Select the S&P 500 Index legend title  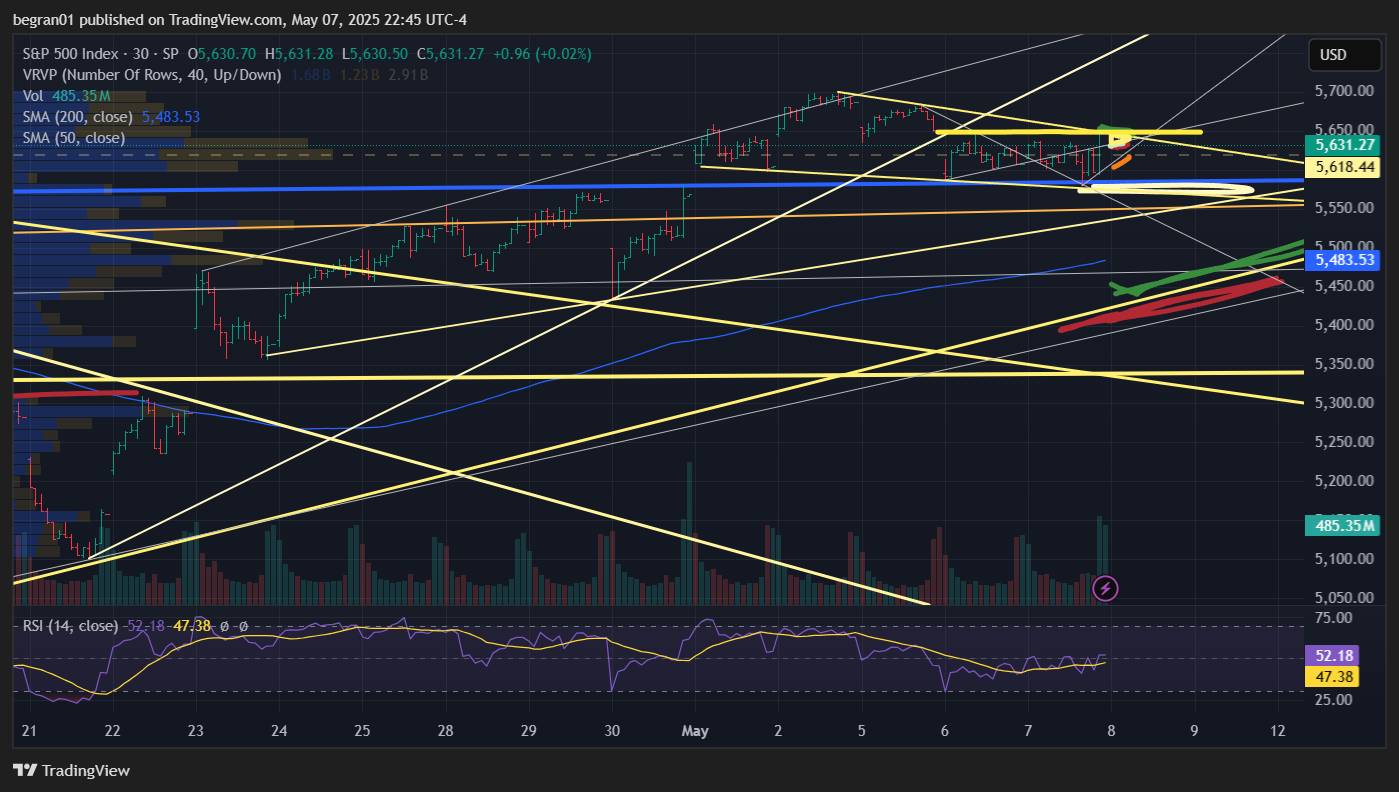click(x=101, y=53)
